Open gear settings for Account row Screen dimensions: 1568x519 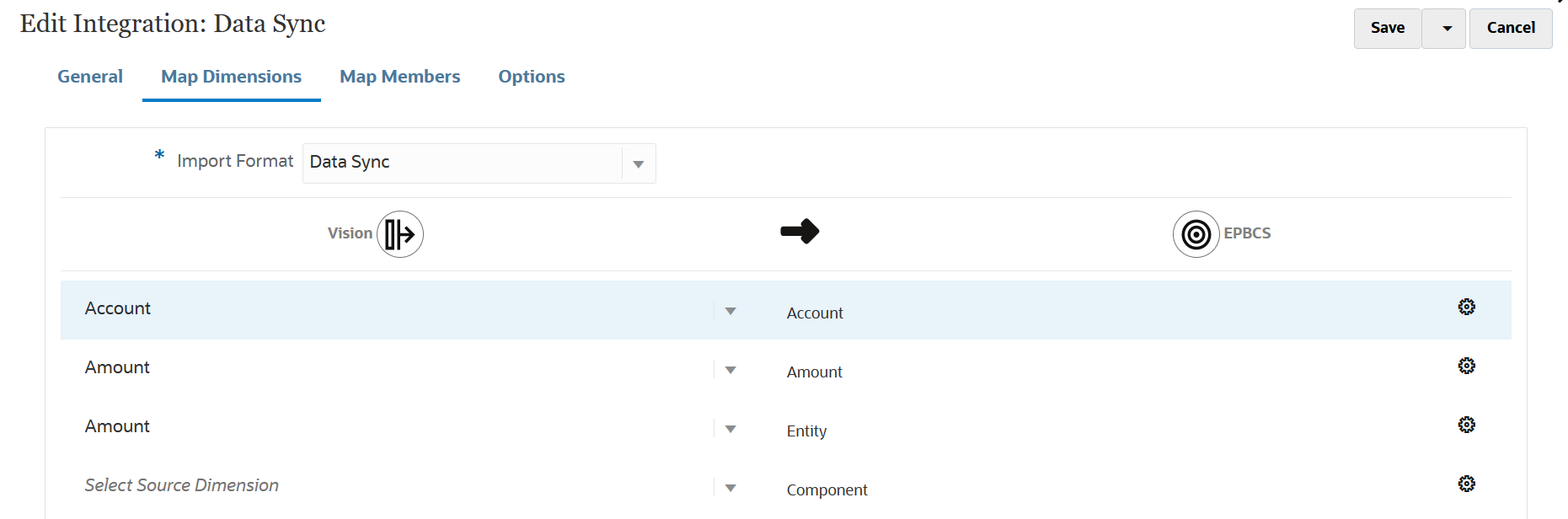1466,307
